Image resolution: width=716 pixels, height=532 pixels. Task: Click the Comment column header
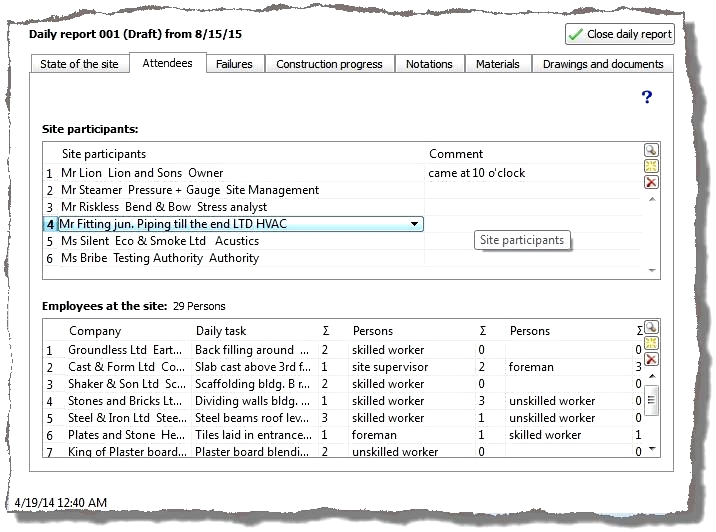pyautogui.click(x=456, y=154)
